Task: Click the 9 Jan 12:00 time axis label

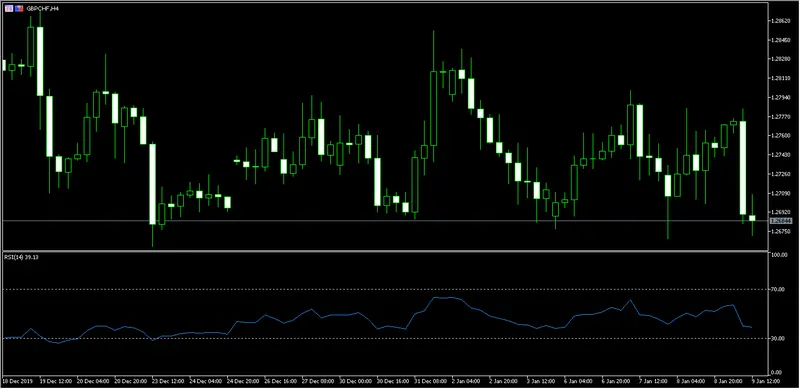Action: click(x=764, y=381)
